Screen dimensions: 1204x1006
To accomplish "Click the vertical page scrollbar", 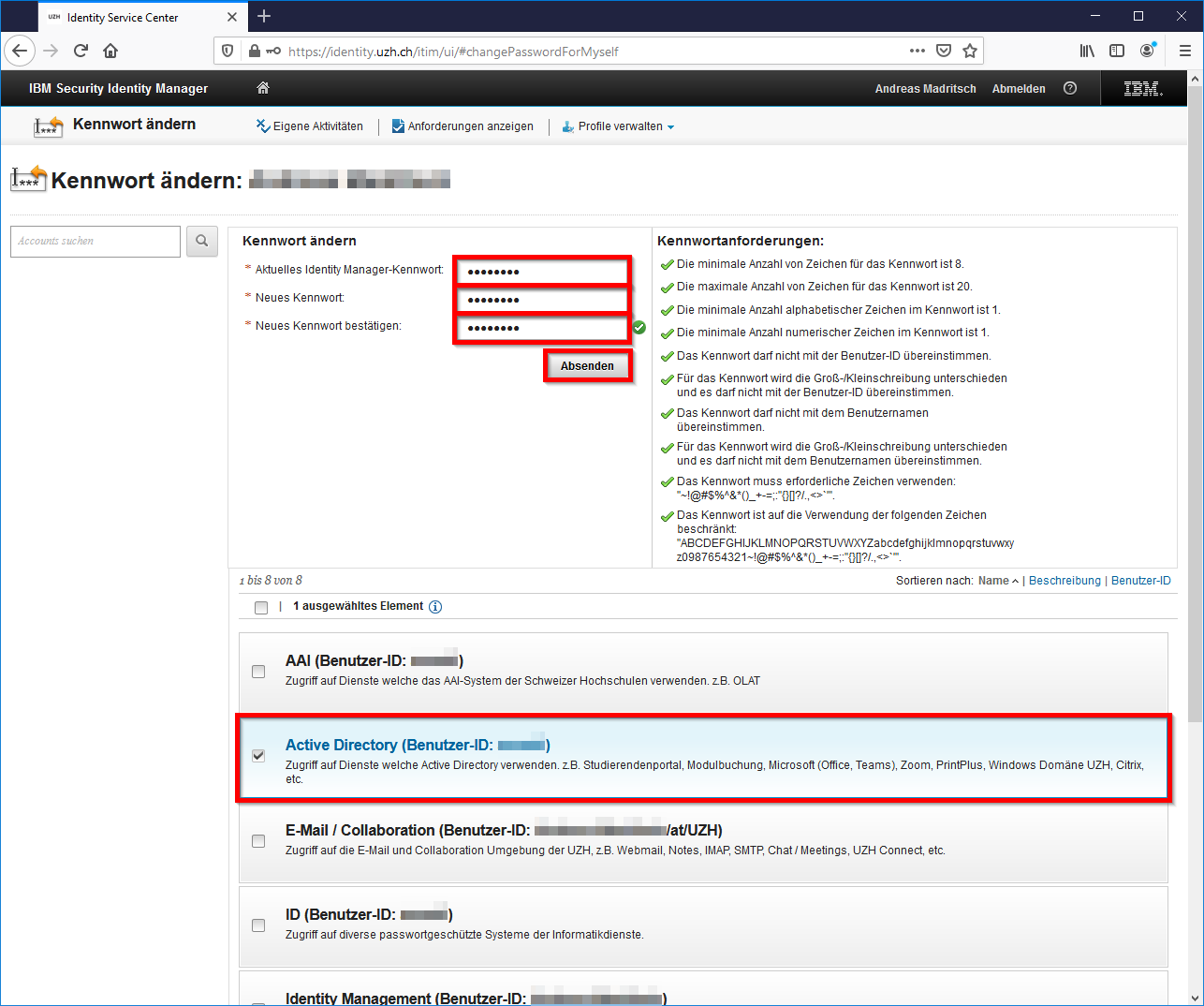I will (x=1195, y=468).
